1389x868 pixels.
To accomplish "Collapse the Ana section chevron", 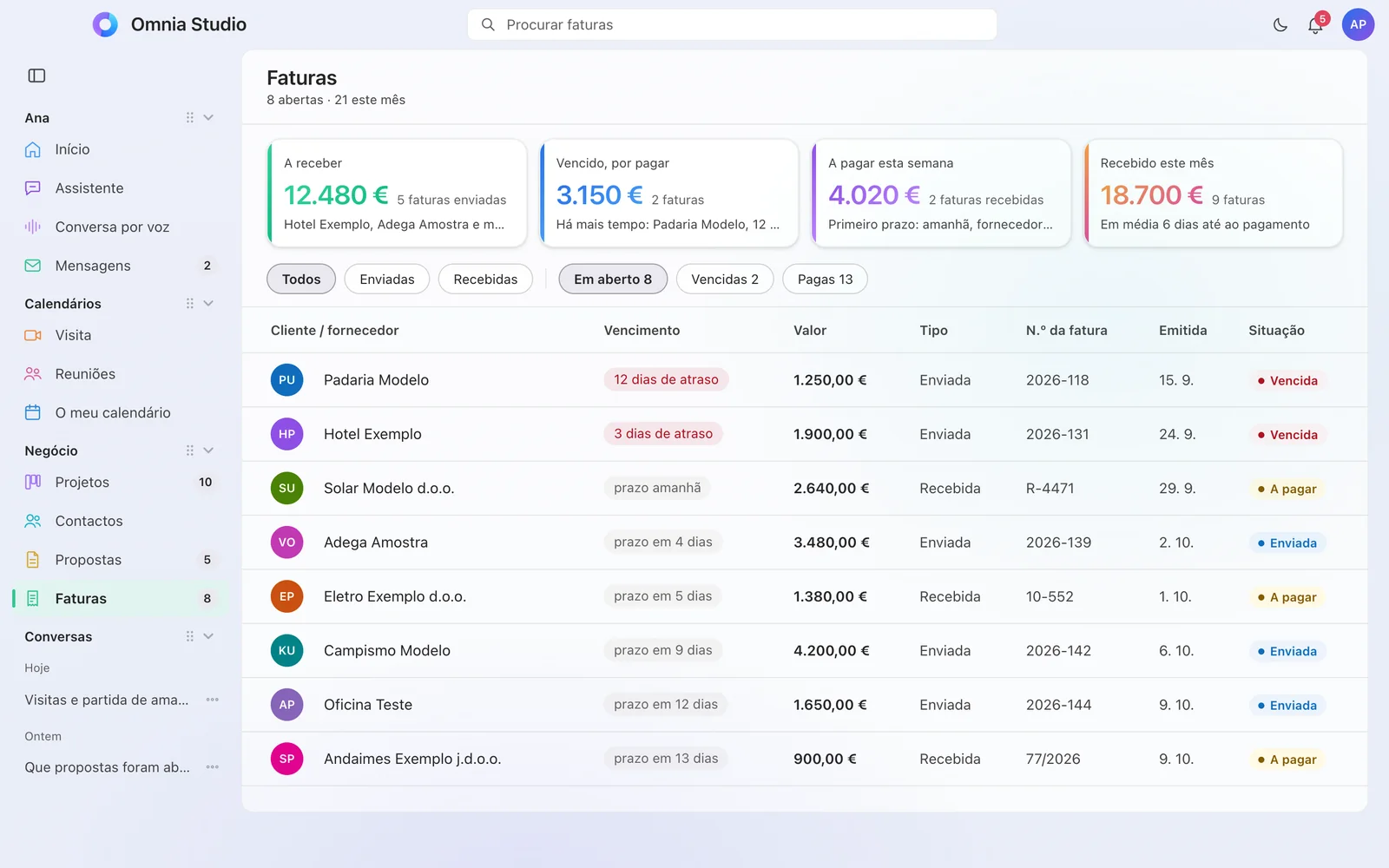I will coord(208,117).
